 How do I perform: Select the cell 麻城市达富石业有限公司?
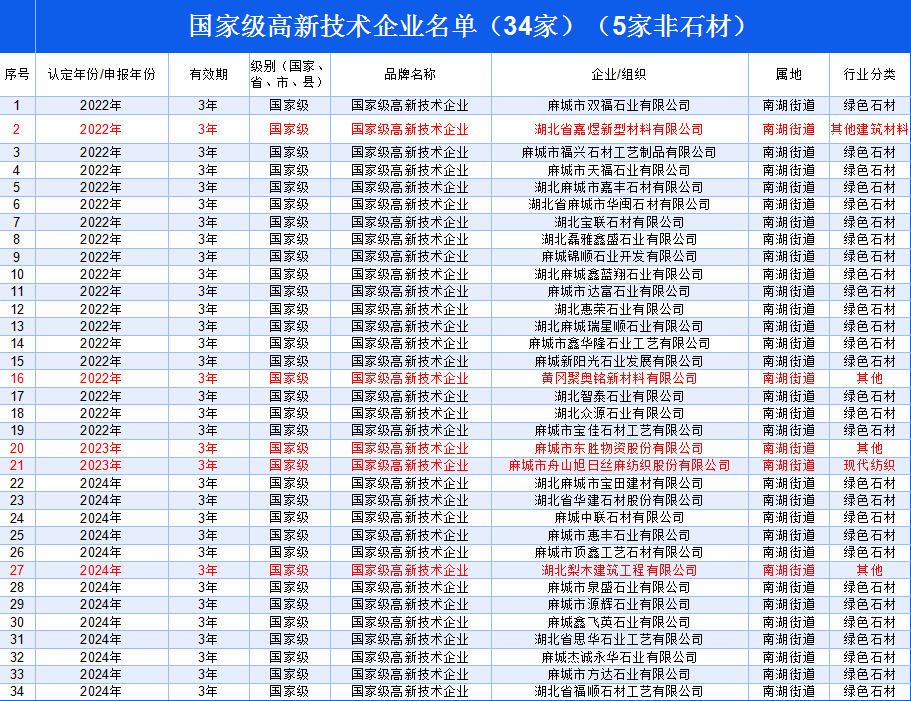tap(619, 292)
